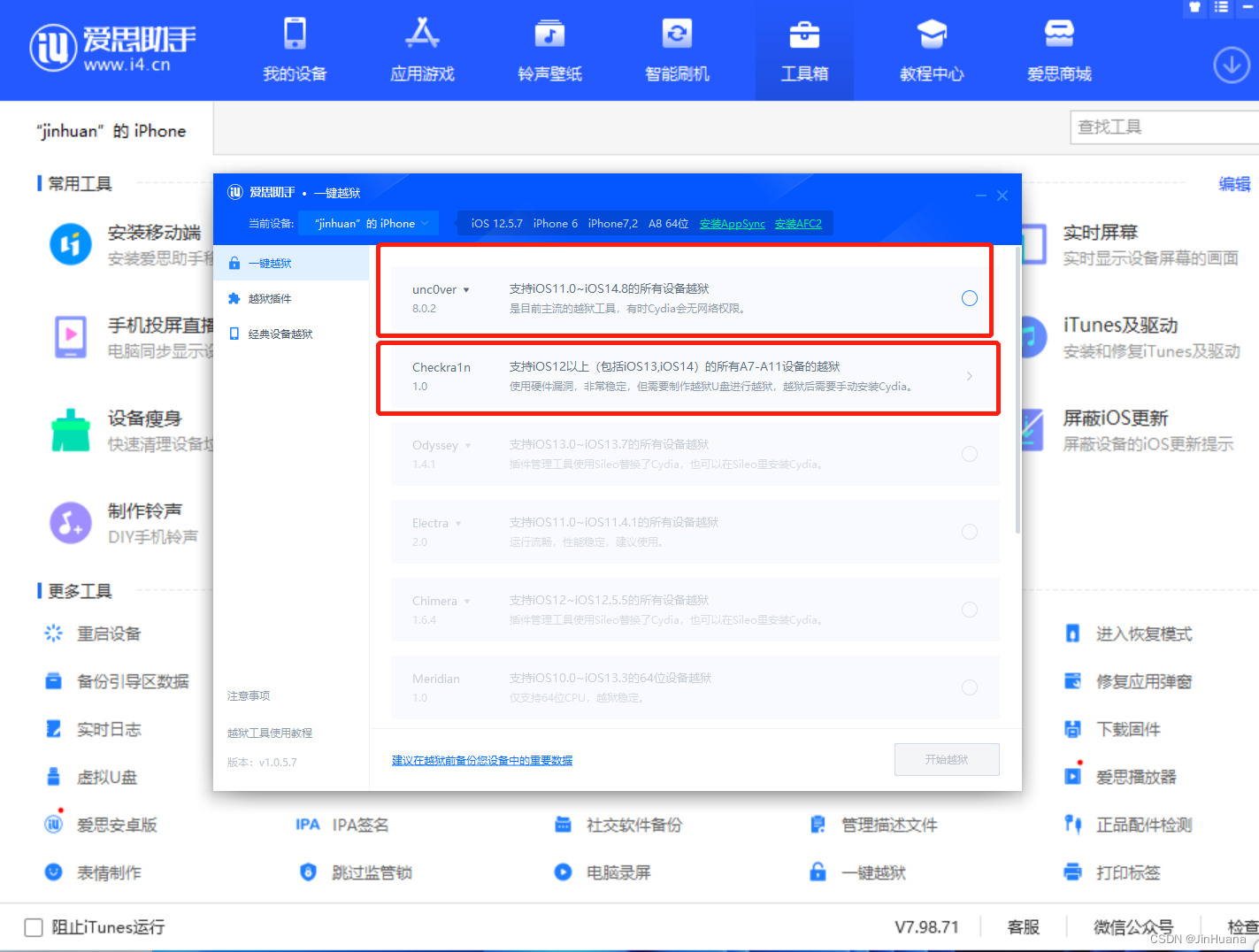The image size is (1259, 952).
Task: Click the download manager arrow icon
Action: (x=1231, y=65)
